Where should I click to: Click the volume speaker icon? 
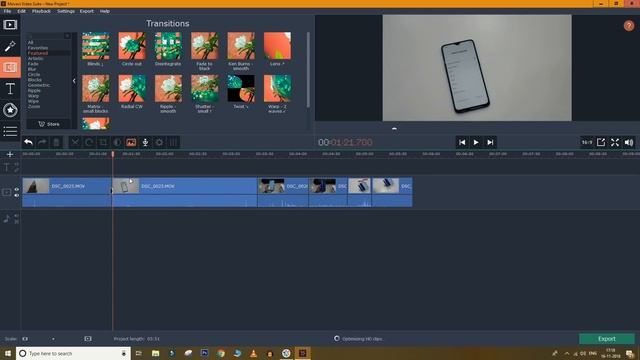[x=629, y=142]
